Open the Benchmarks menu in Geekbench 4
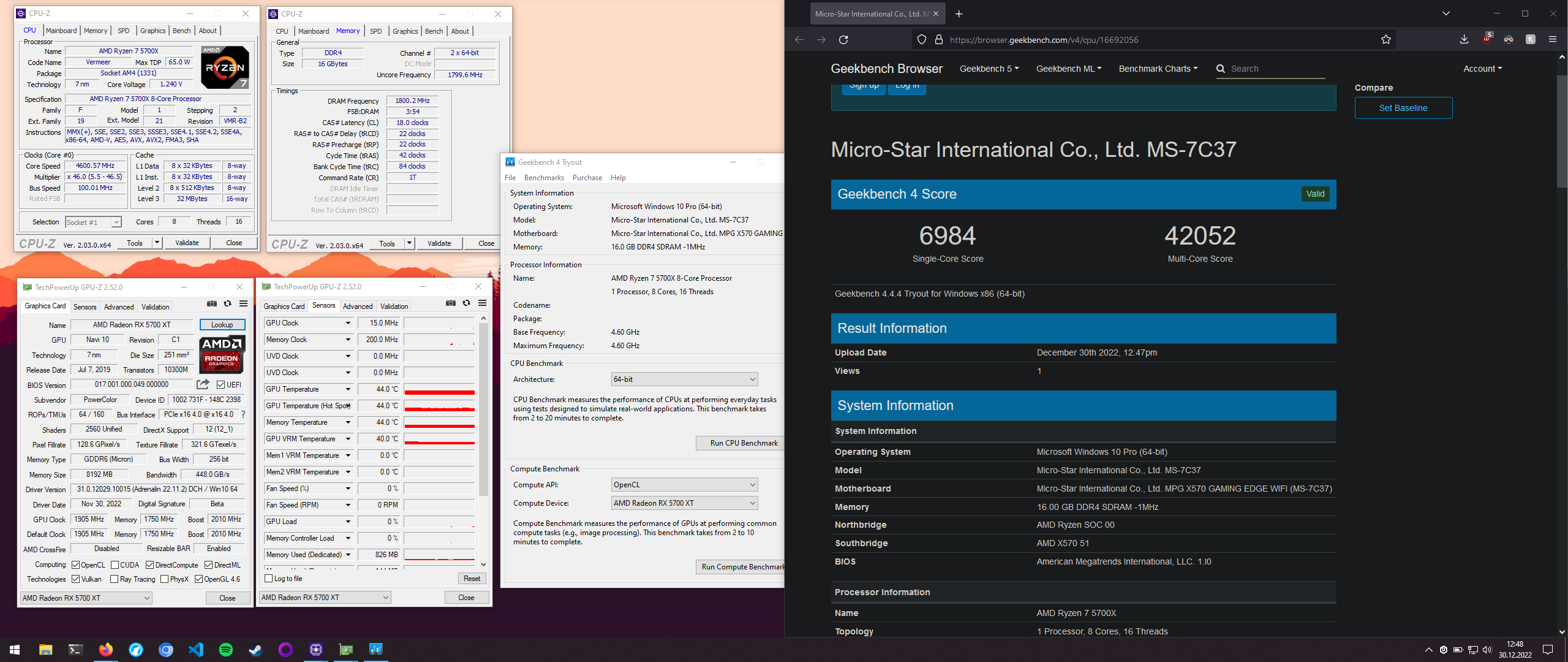This screenshot has height=662, width=1568. click(x=544, y=178)
